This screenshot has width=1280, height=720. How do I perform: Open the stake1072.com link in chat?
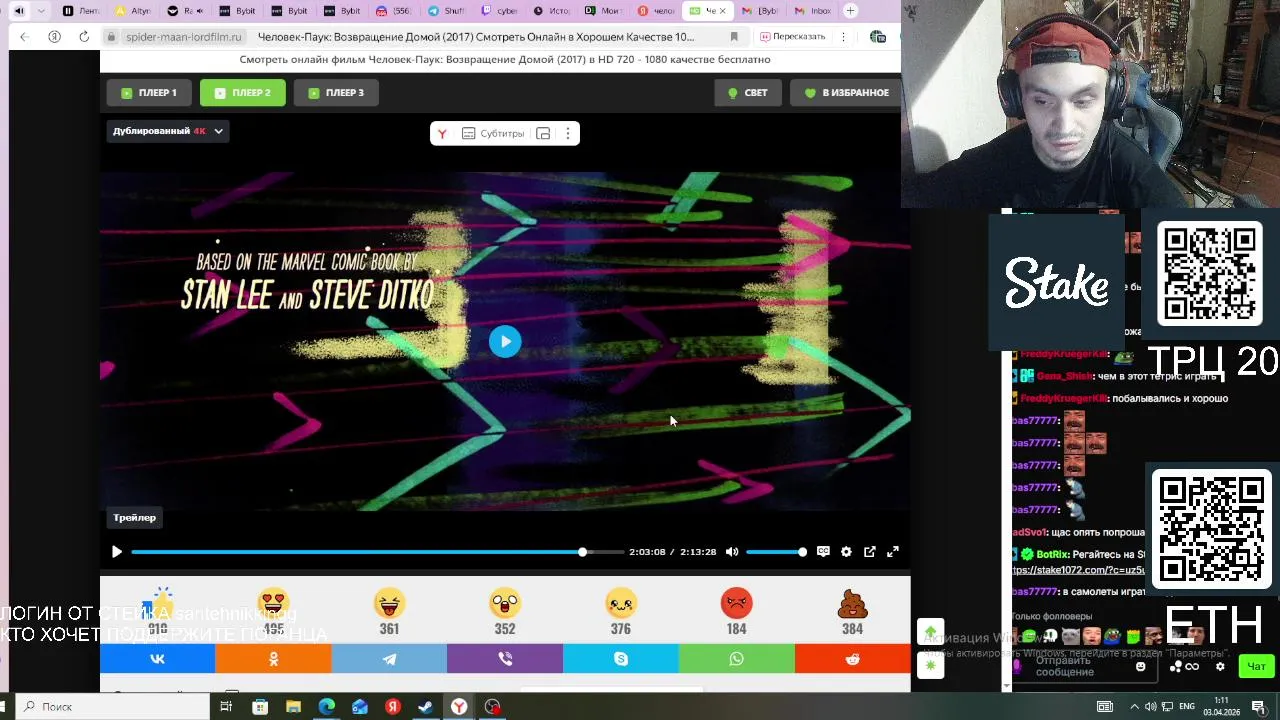click(x=1079, y=570)
